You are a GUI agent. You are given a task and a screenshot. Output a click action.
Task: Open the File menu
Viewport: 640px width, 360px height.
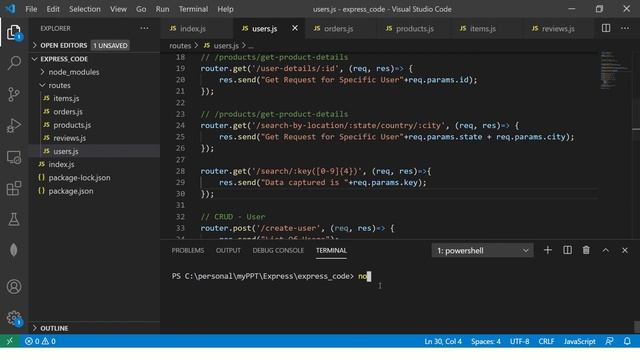pos(31,9)
